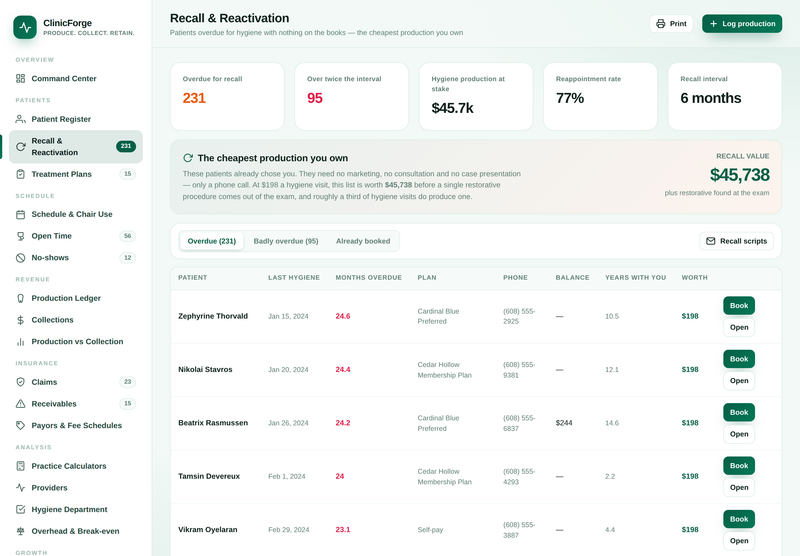
Task: Click the Recall interval 6 months card
Action: (725, 96)
